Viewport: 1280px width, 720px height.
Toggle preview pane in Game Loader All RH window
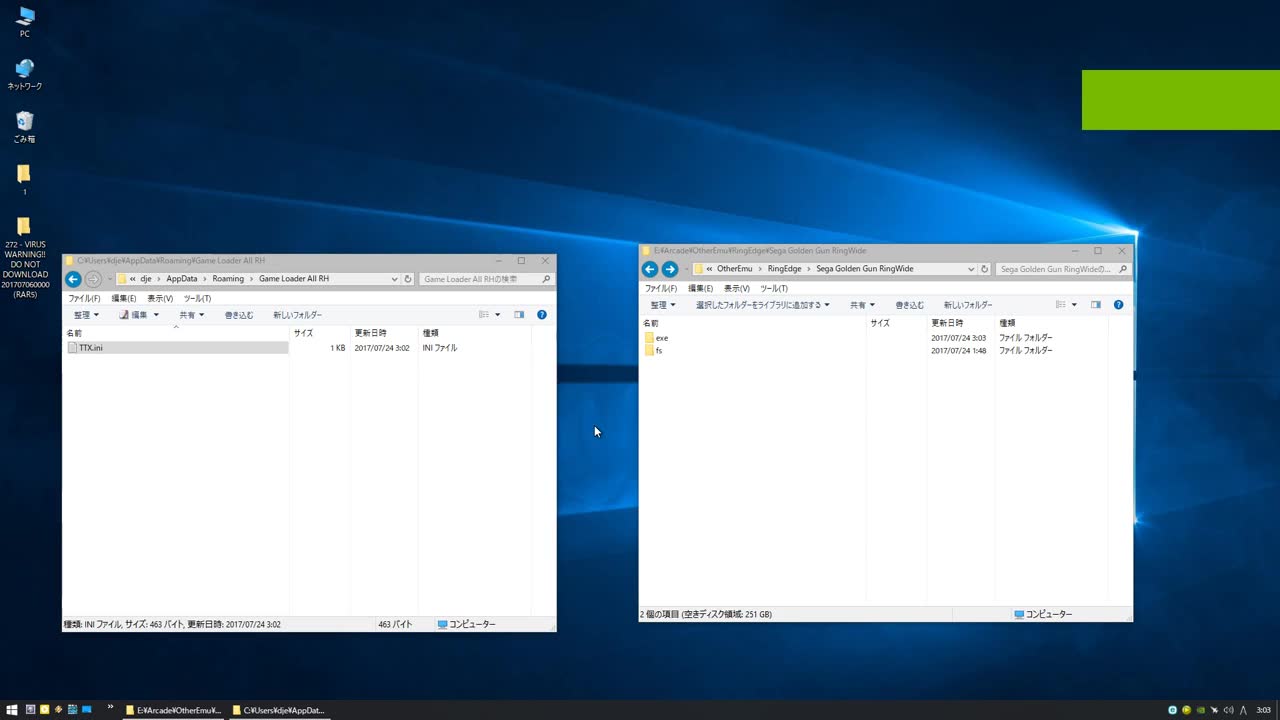[519, 315]
